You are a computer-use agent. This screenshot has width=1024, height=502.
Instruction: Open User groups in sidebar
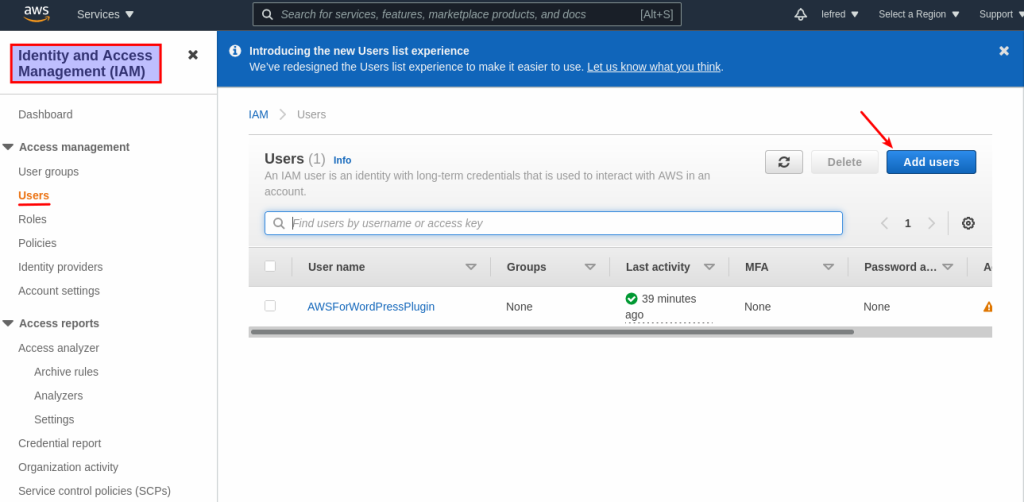pyautogui.click(x=48, y=172)
